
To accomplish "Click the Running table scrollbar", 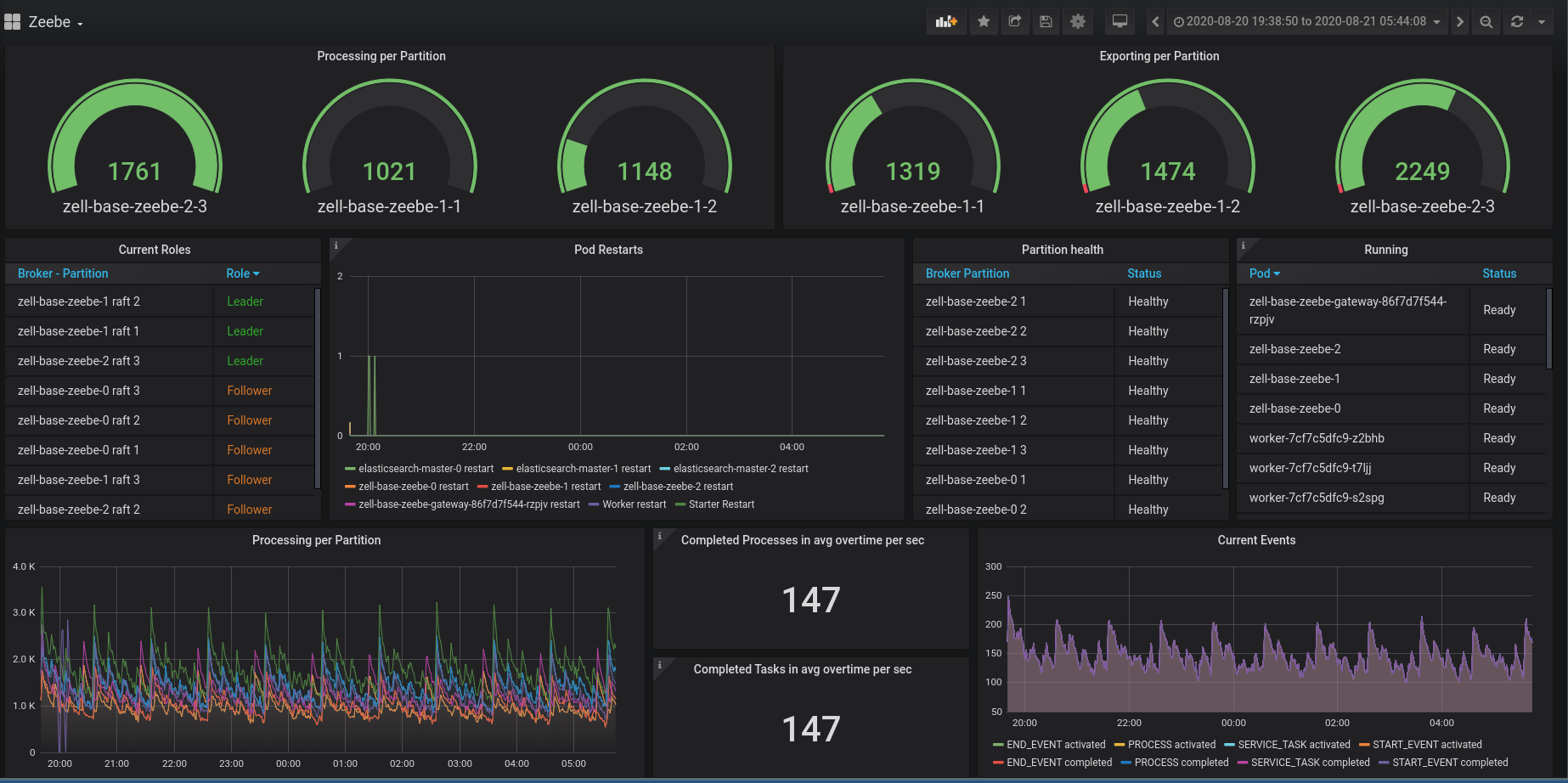I will pos(1549,329).
